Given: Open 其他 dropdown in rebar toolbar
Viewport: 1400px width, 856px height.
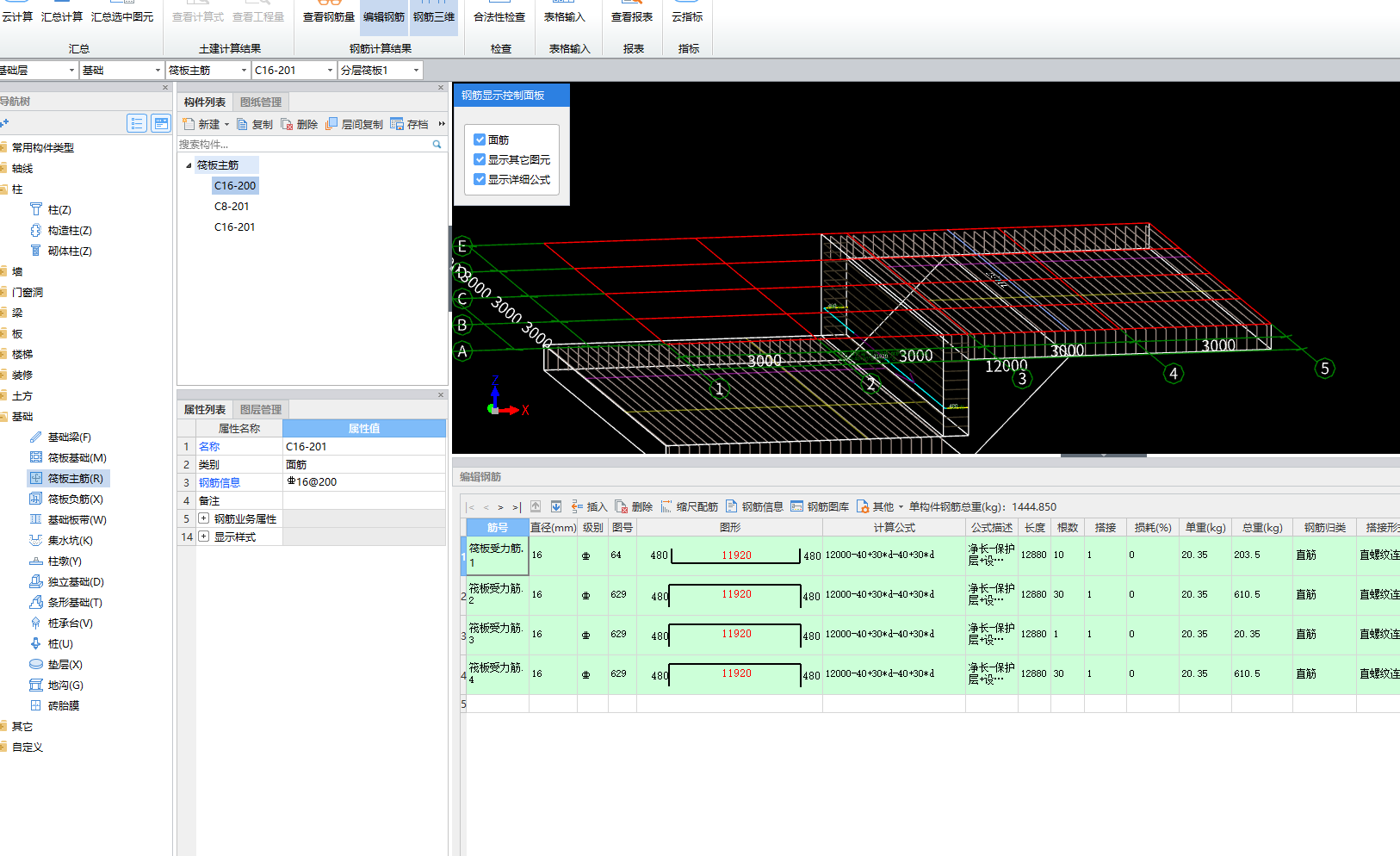Looking at the screenshot, I should point(880,506).
